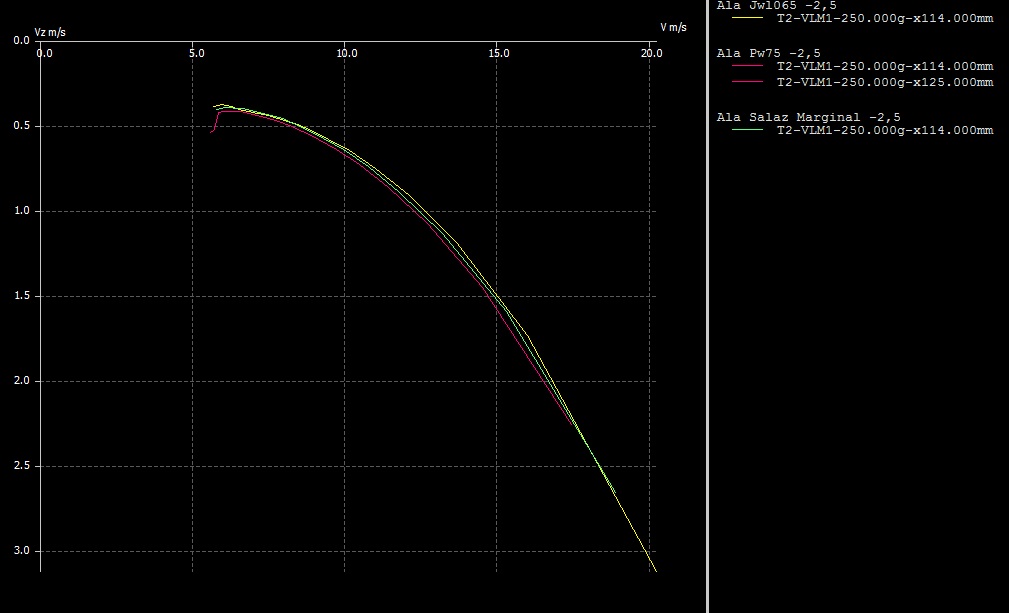
Task: Click the 10.0 tick label on the speed axis
Action: pos(346,52)
